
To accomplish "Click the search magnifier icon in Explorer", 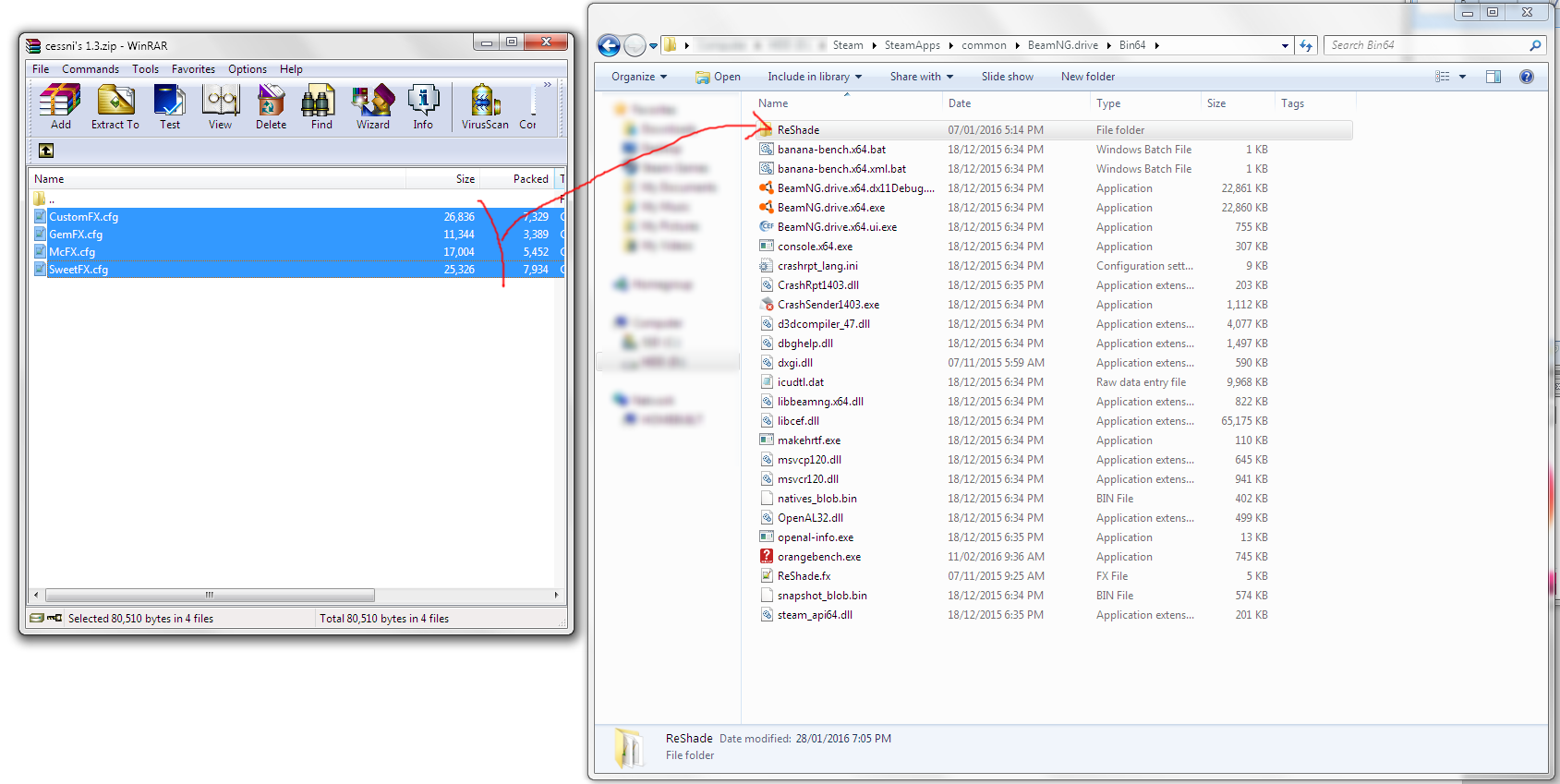I will pyautogui.click(x=1536, y=45).
